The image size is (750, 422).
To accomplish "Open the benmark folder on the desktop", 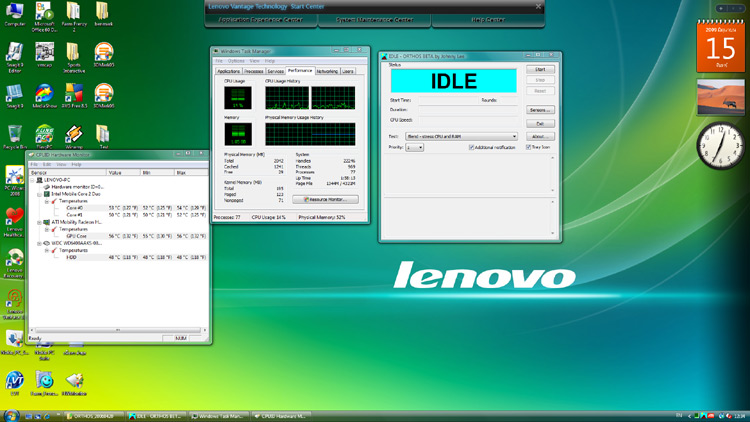I will (103, 14).
